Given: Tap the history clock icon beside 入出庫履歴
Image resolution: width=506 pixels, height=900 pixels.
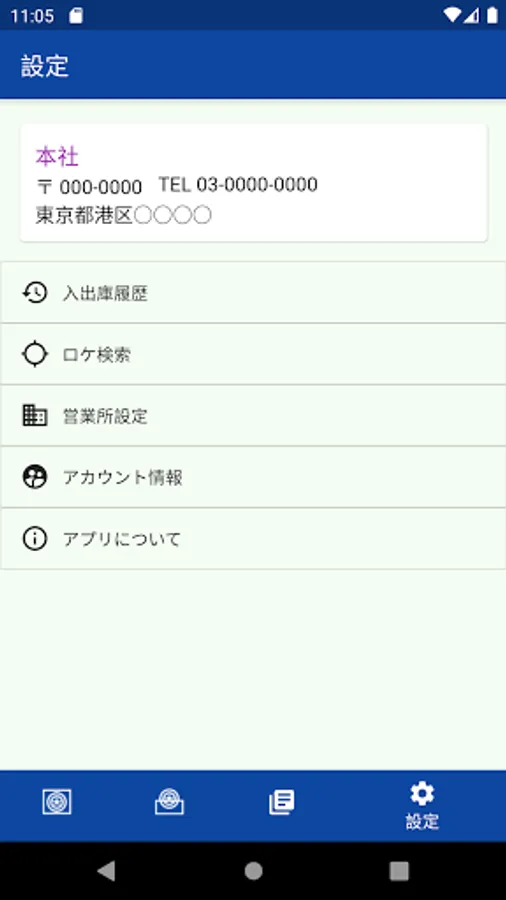Looking at the screenshot, I should pos(34,293).
